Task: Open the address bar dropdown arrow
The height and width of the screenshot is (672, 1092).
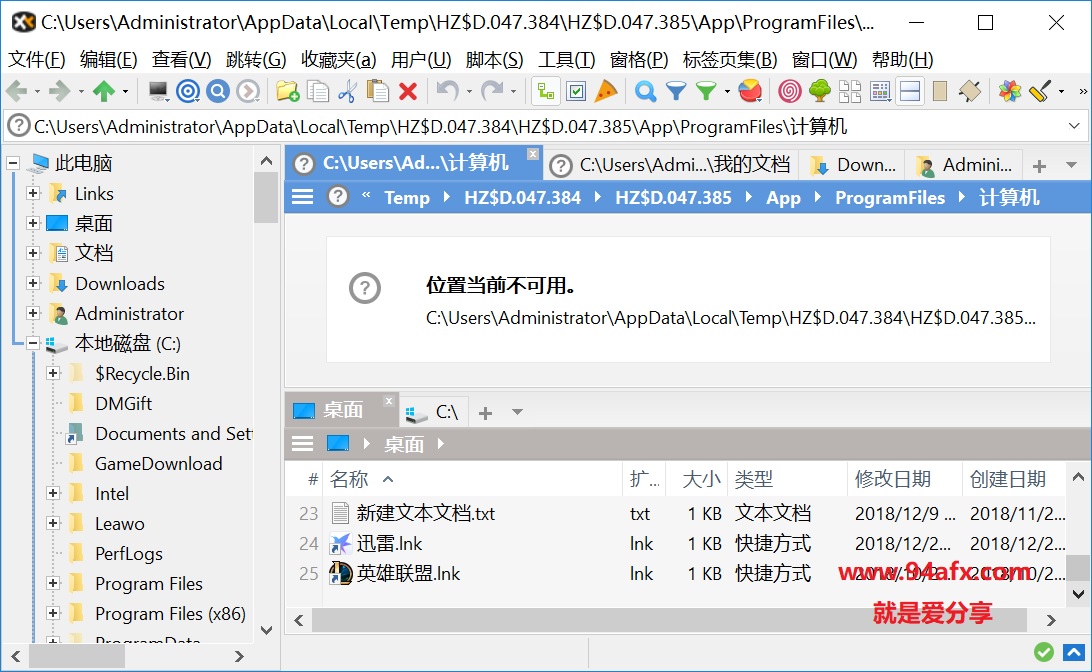Action: (1074, 126)
